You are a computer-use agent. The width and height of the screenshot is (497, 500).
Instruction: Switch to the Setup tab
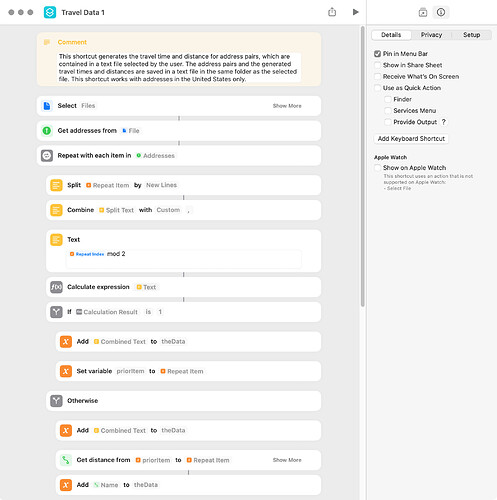click(x=471, y=35)
